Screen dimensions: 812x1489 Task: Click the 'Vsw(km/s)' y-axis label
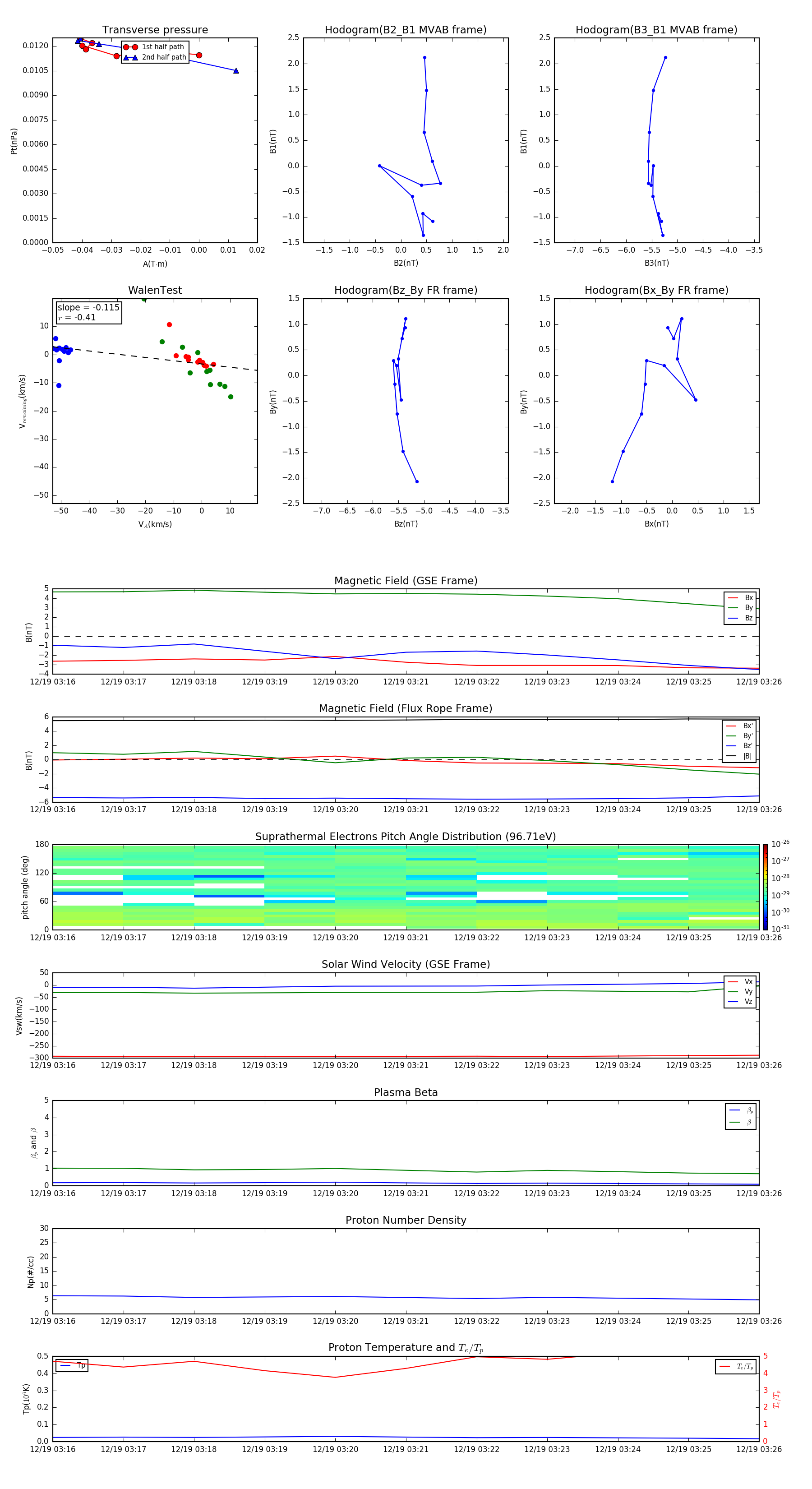[x=19, y=1016]
